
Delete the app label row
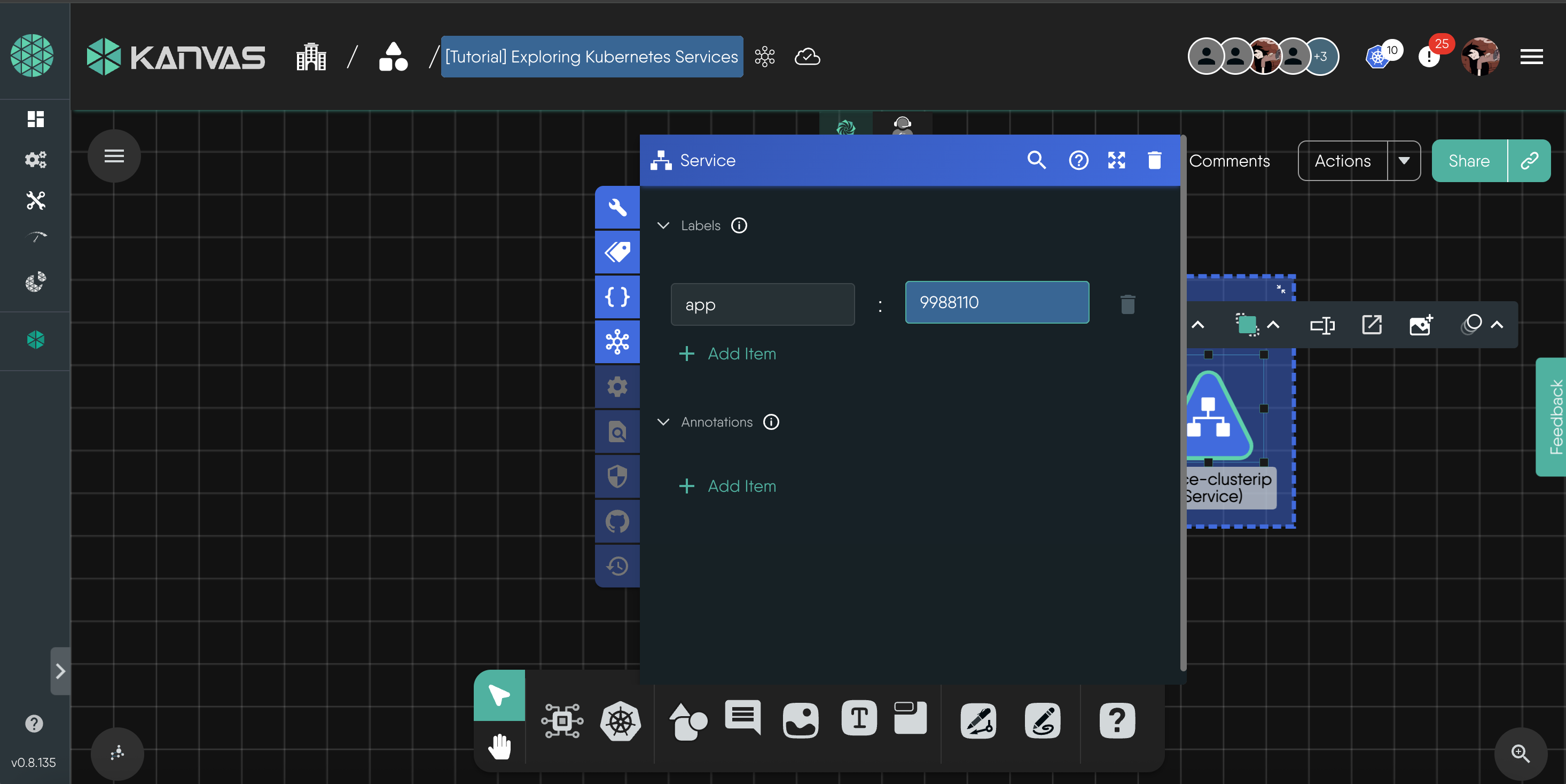1127,304
